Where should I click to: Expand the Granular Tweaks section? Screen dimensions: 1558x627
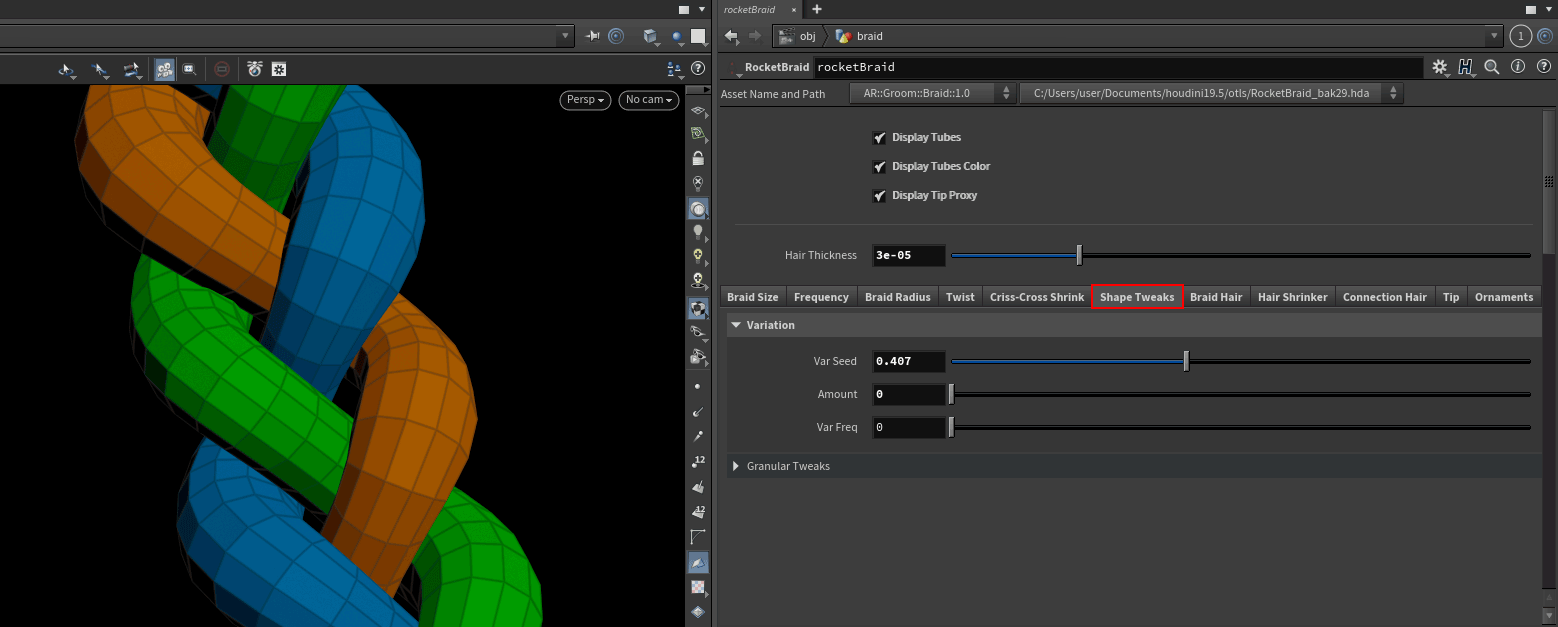click(x=736, y=466)
